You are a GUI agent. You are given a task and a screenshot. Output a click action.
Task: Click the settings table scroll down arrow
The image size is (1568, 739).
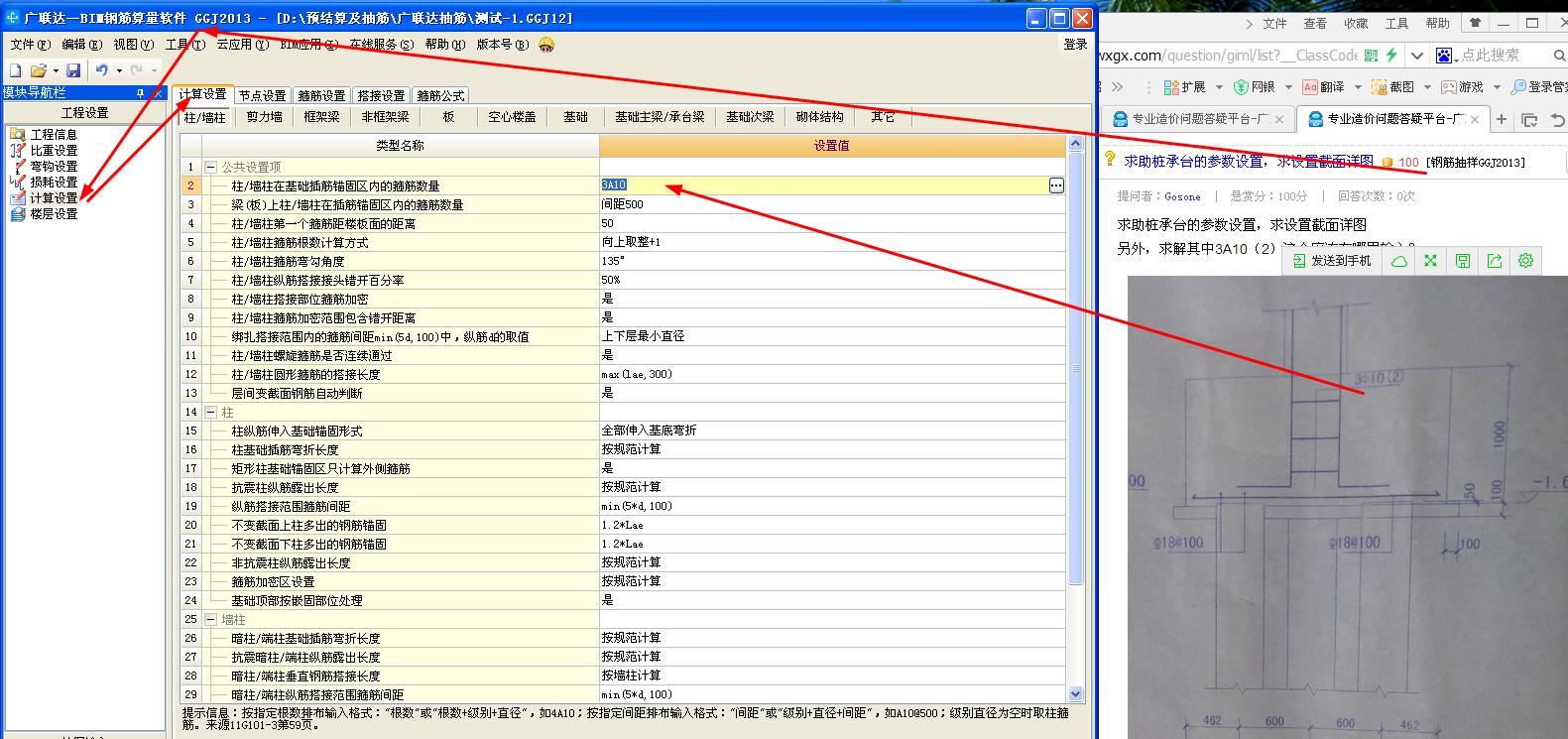click(x=1076, y=694)
